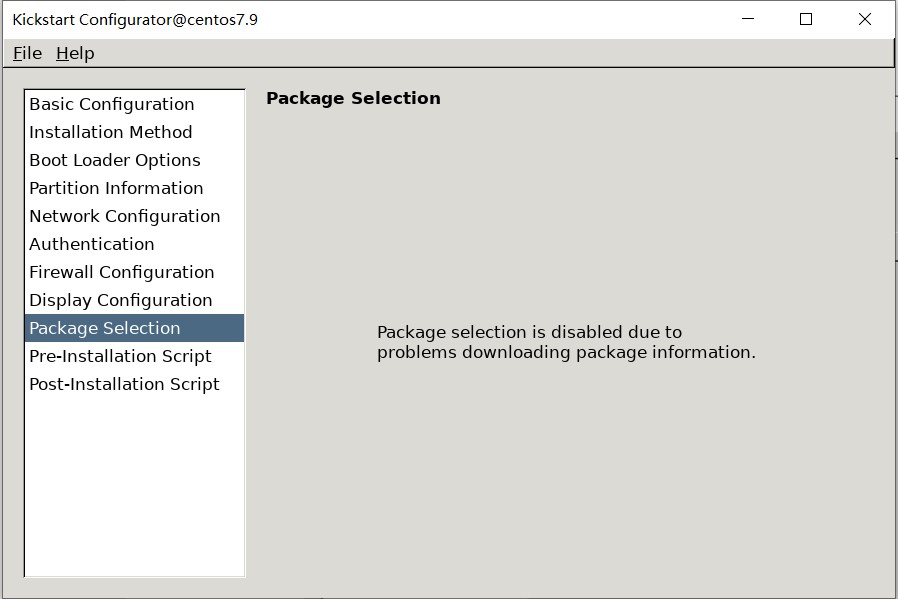The image size is (898, 599).
Task: Open the Pre-Installation Script section
Action: (121, 356)
